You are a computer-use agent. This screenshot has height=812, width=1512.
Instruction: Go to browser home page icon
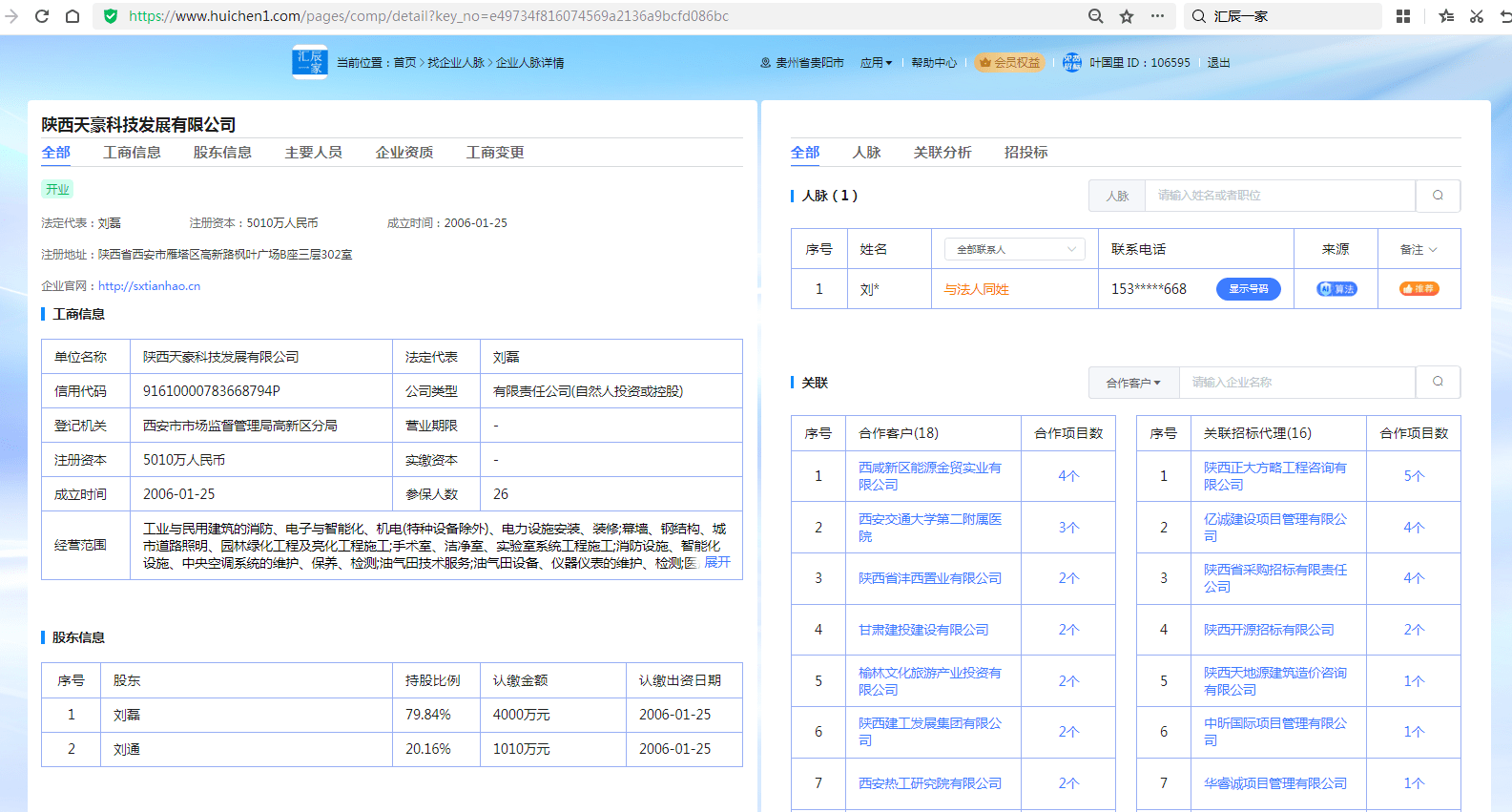72,16
